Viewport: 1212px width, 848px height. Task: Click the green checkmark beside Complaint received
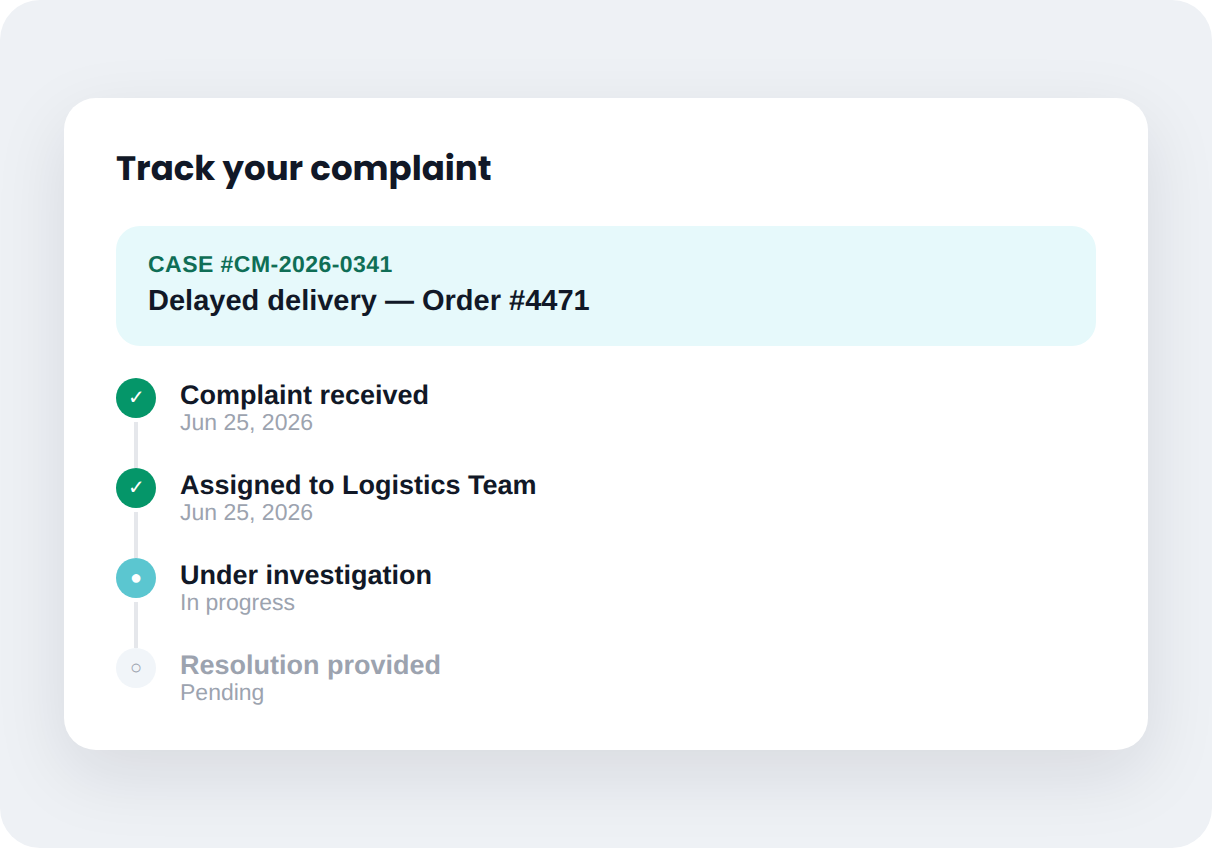(x=136, y=398)
